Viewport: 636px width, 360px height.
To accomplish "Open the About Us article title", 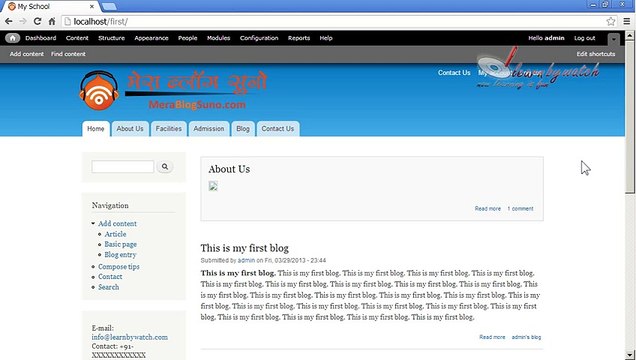I will (x=229, y=169).
